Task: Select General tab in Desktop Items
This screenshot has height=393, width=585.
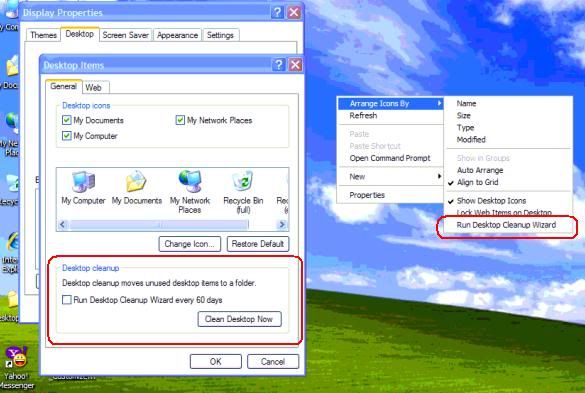Action: [x=63, y=86]
